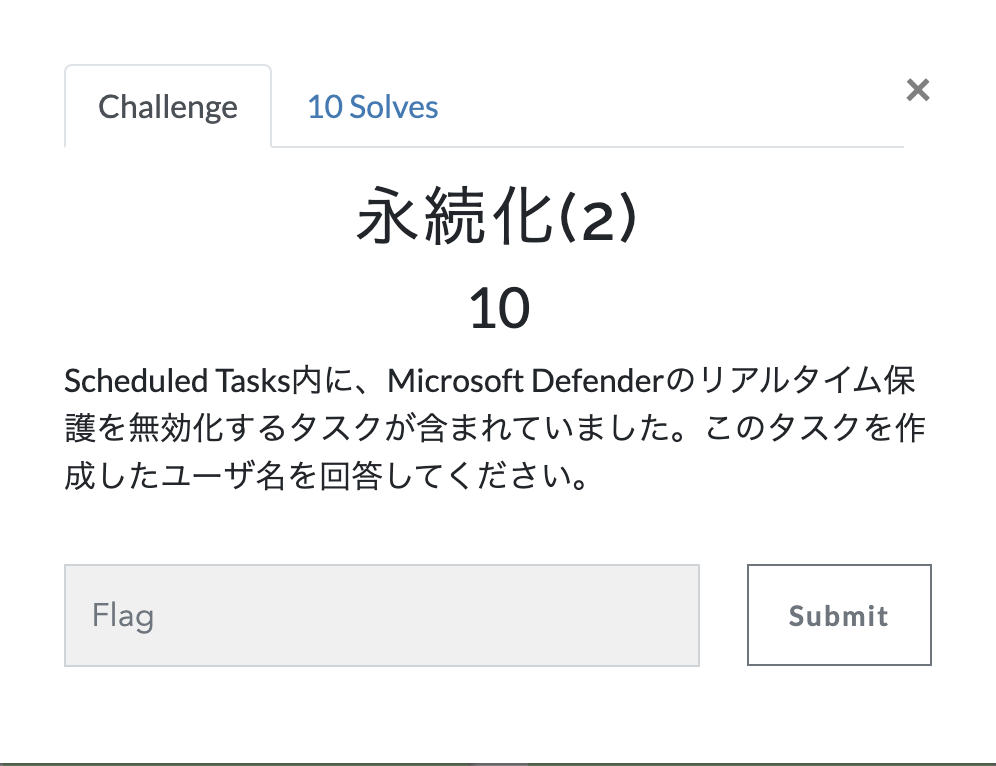Submit the flag answer
Screen dimensions: 996x766
point(839,615)
